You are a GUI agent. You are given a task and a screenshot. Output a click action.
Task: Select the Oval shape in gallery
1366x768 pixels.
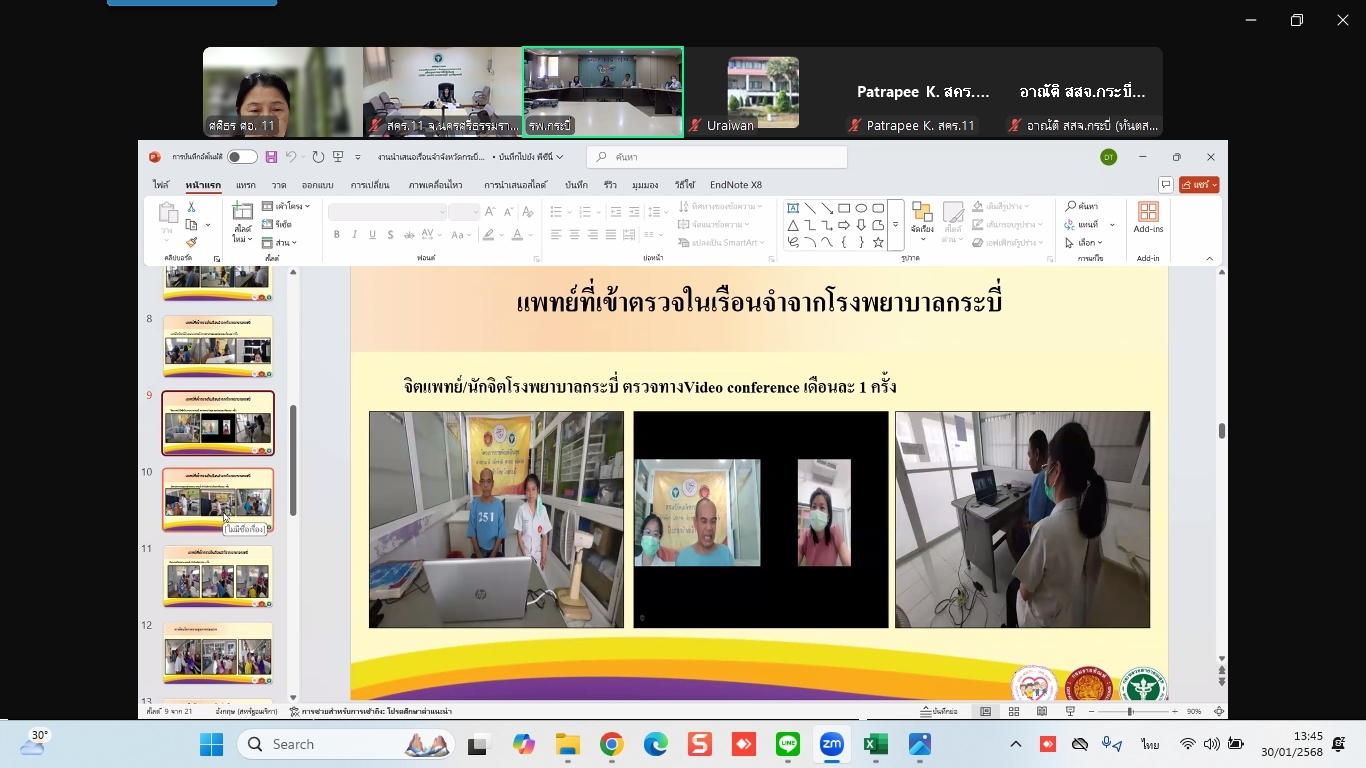click(x=861, y=209)
